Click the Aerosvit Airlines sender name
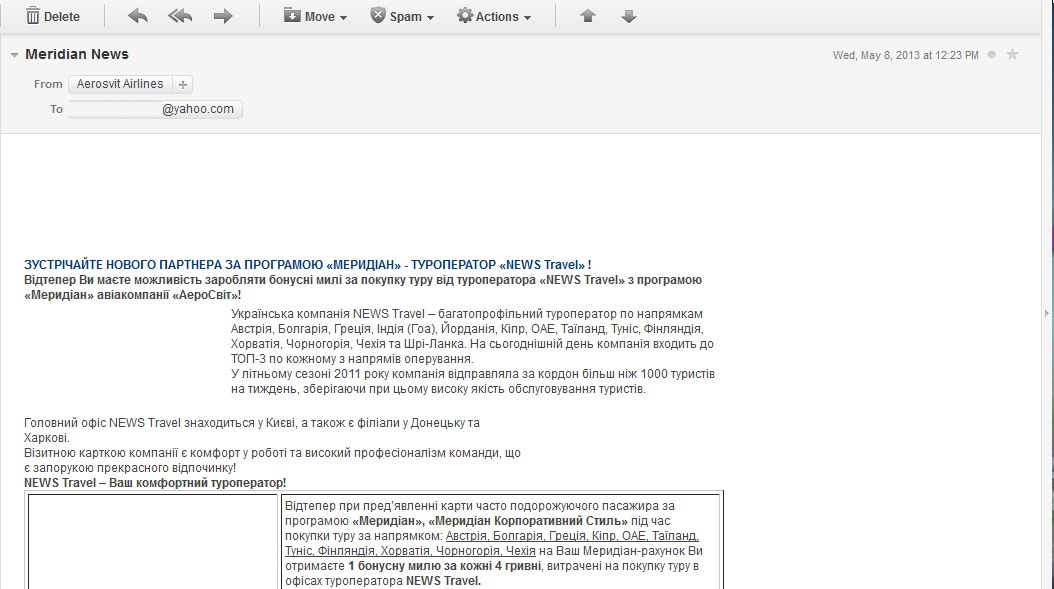The height and width of the screenshot is (589, 1054). (120, 85)
